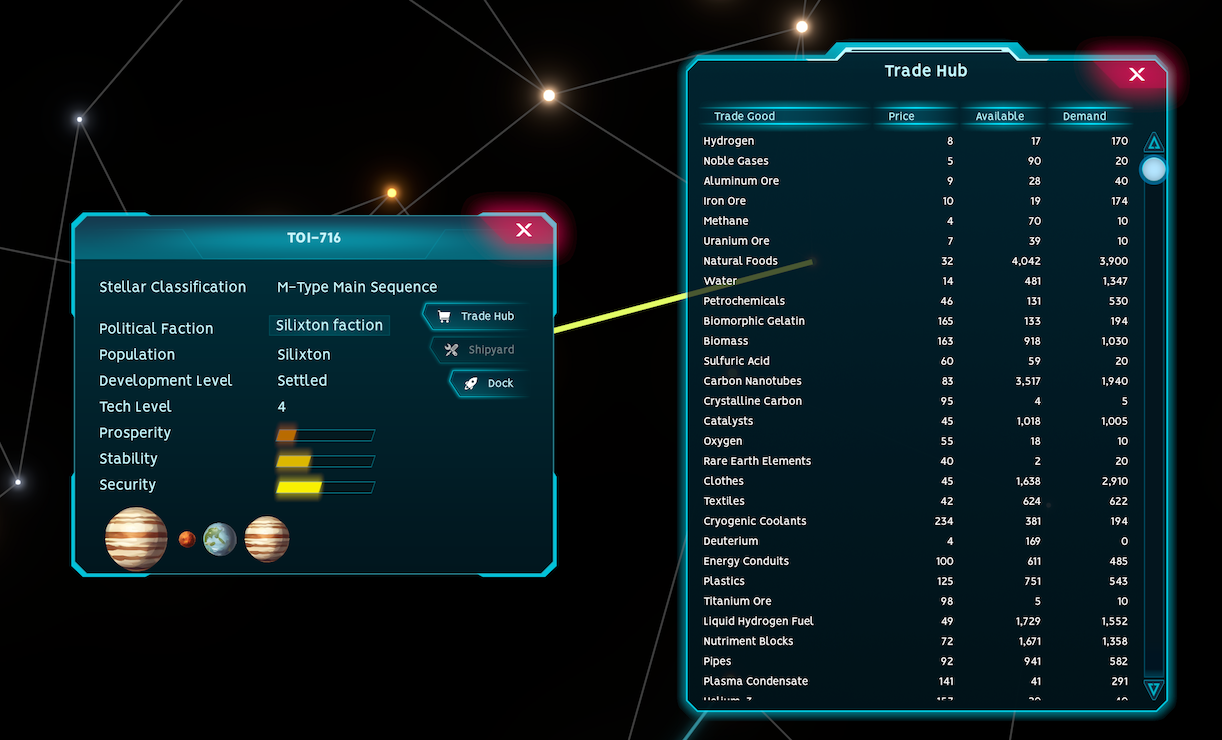Select the small red planet

pyautogui.click(x=187, y=539)
